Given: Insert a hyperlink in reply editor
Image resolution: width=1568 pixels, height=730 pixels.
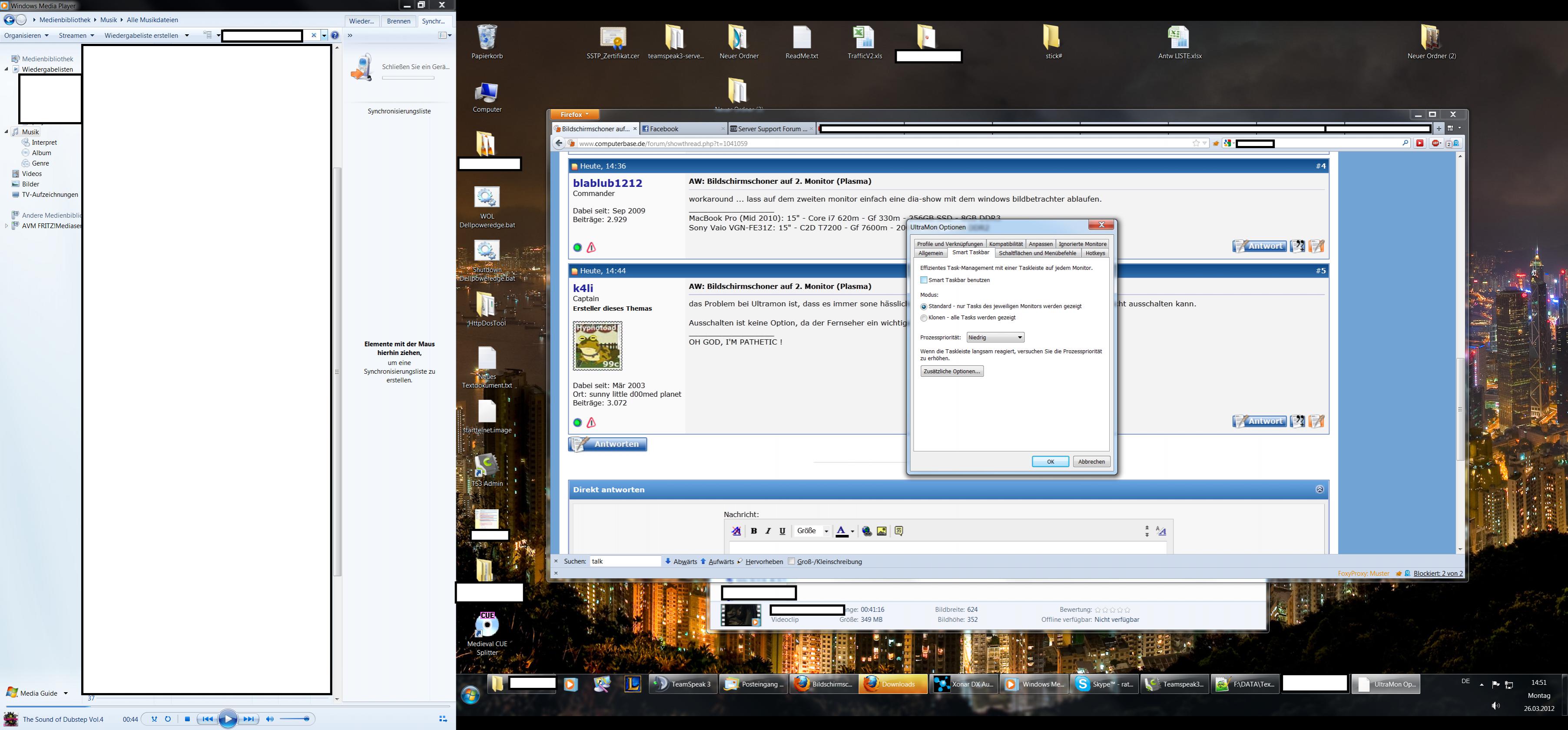Looking at the screenshot, I should (867, 531).
